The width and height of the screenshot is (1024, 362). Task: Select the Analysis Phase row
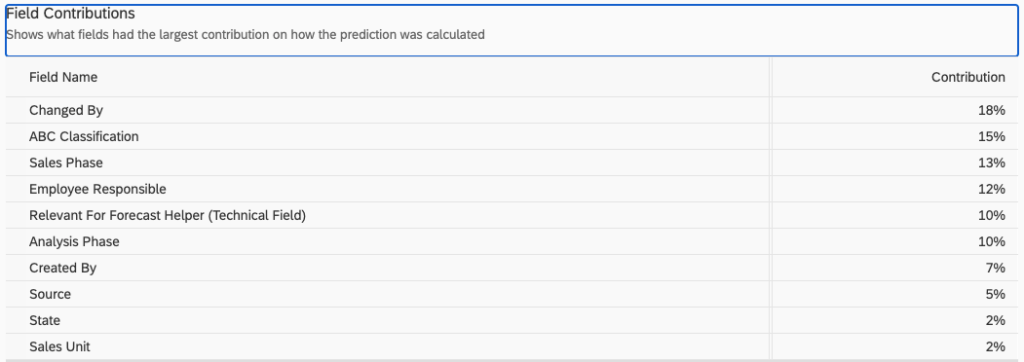512,242
